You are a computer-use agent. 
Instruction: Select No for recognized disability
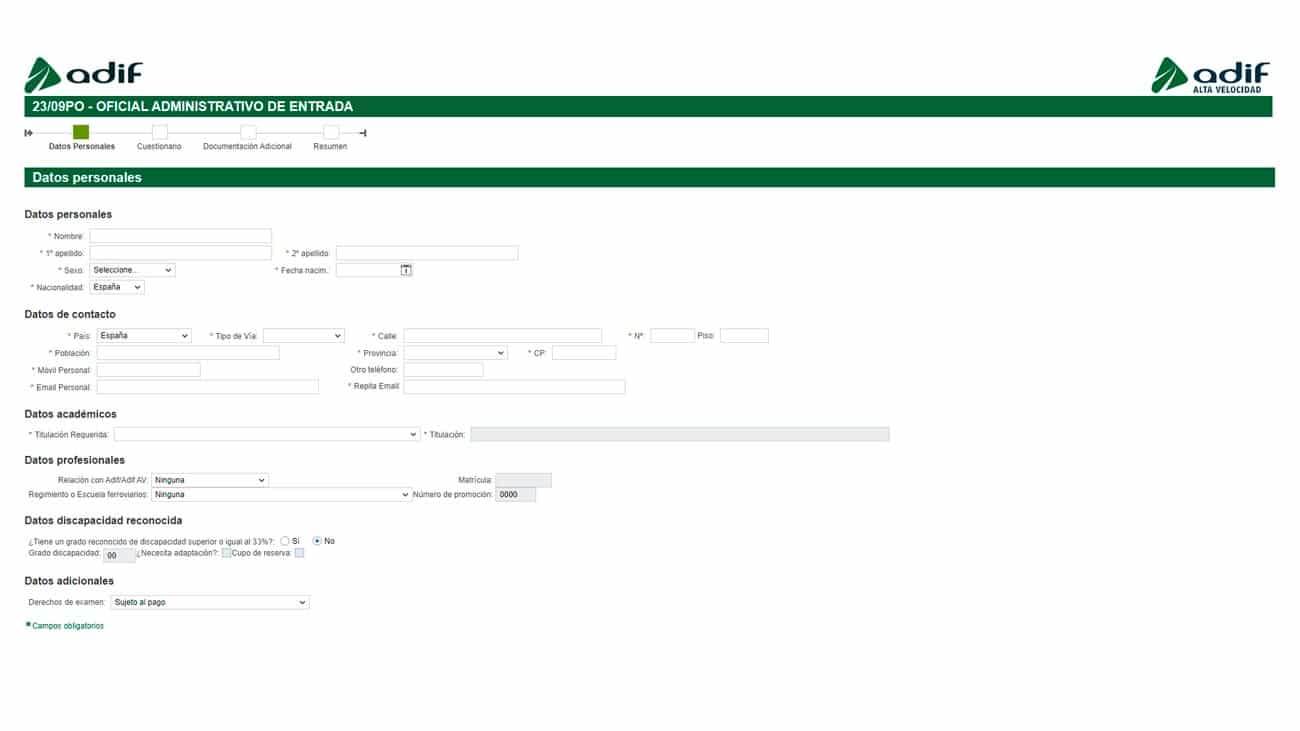[x=318, y=541]
